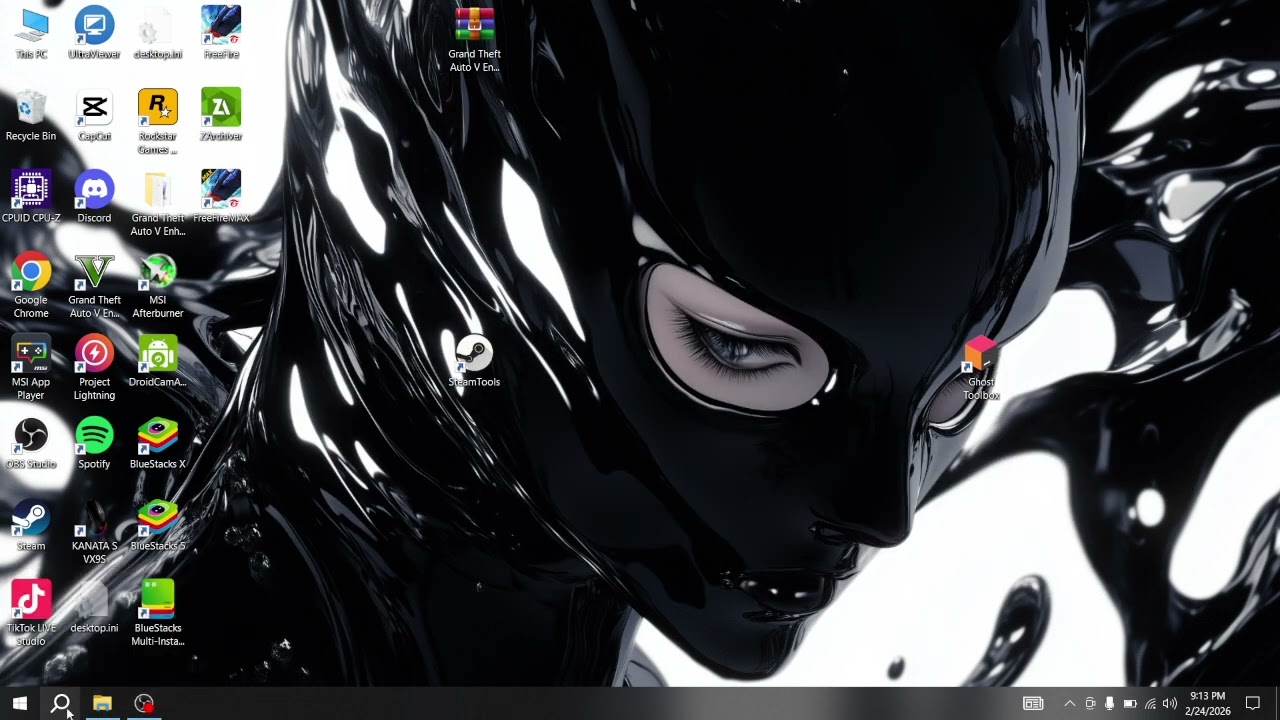Viewport: 1280px width, 720px height.
Task: Select the FreeFire shortcut icon
Action: (x=221, y=33)
